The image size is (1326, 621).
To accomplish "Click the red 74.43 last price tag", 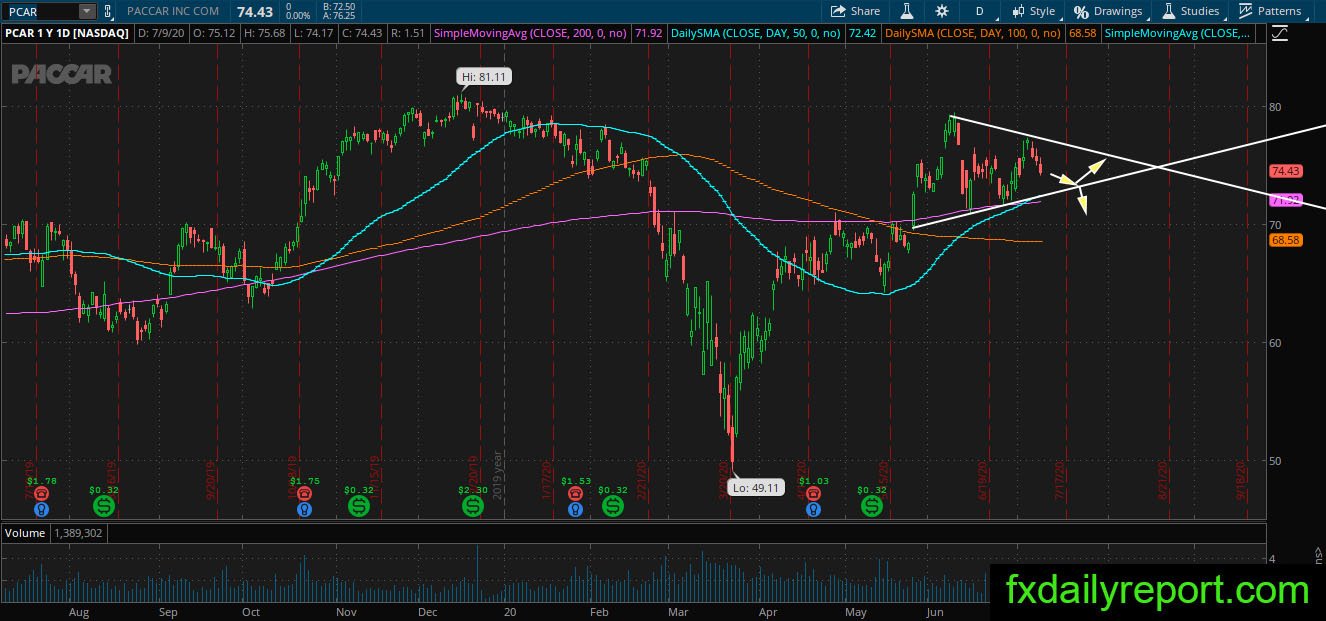I will (1285, 171).
